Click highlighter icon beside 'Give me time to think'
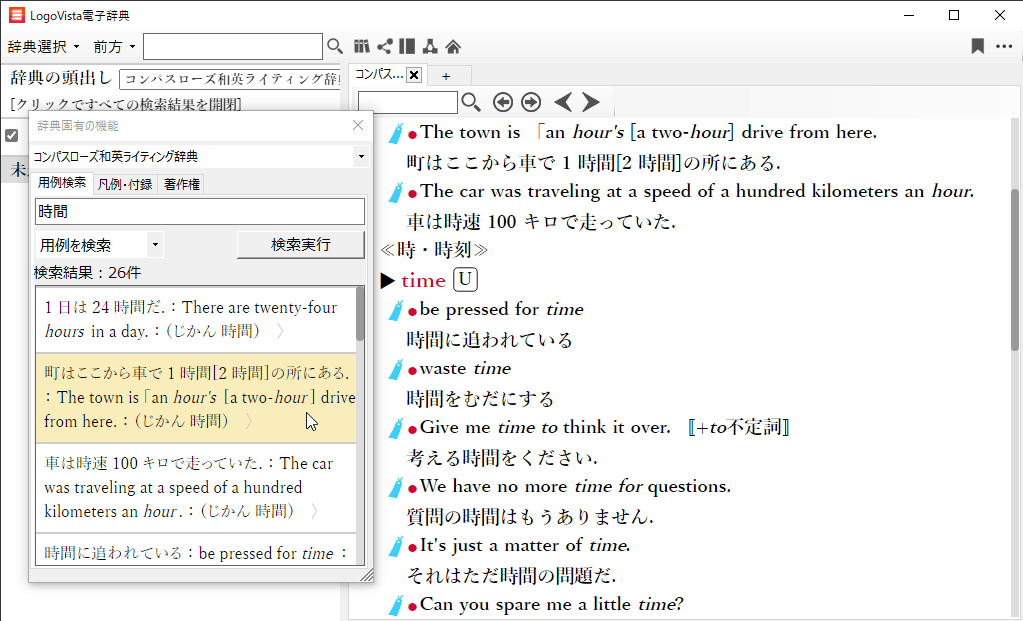Screen dimensions: 1023x621 click(396, 429)
